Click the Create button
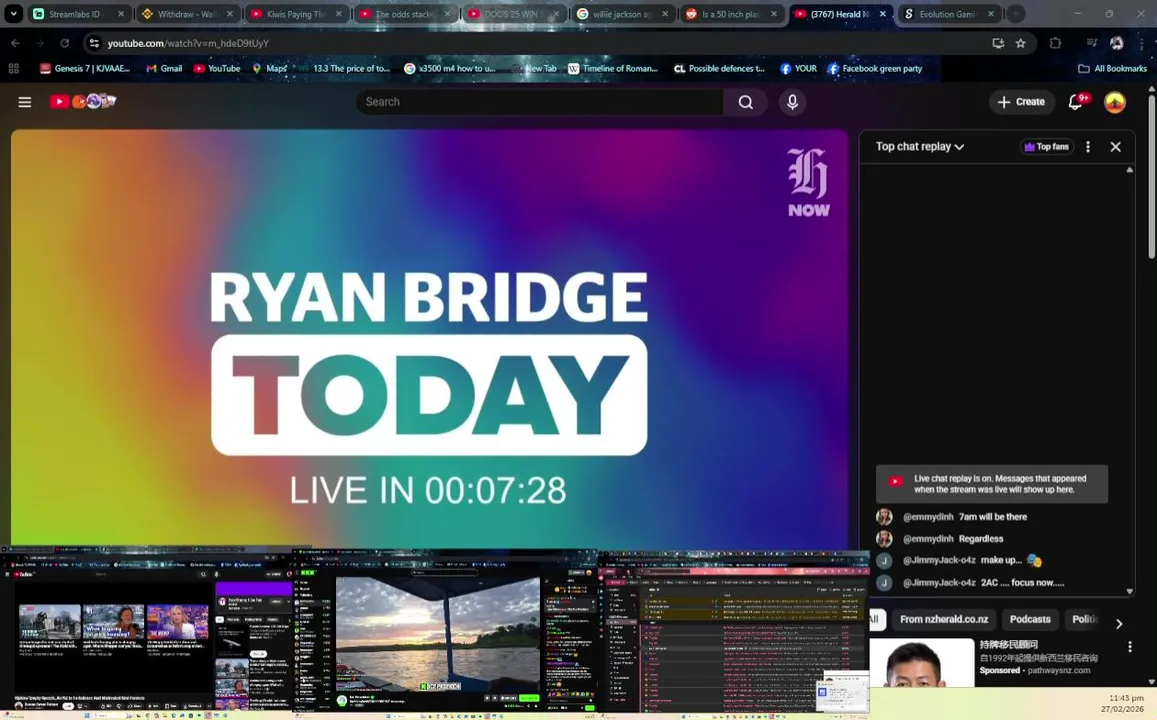The width and height of the screenshot is (1157, 720). click(1021, 102)
